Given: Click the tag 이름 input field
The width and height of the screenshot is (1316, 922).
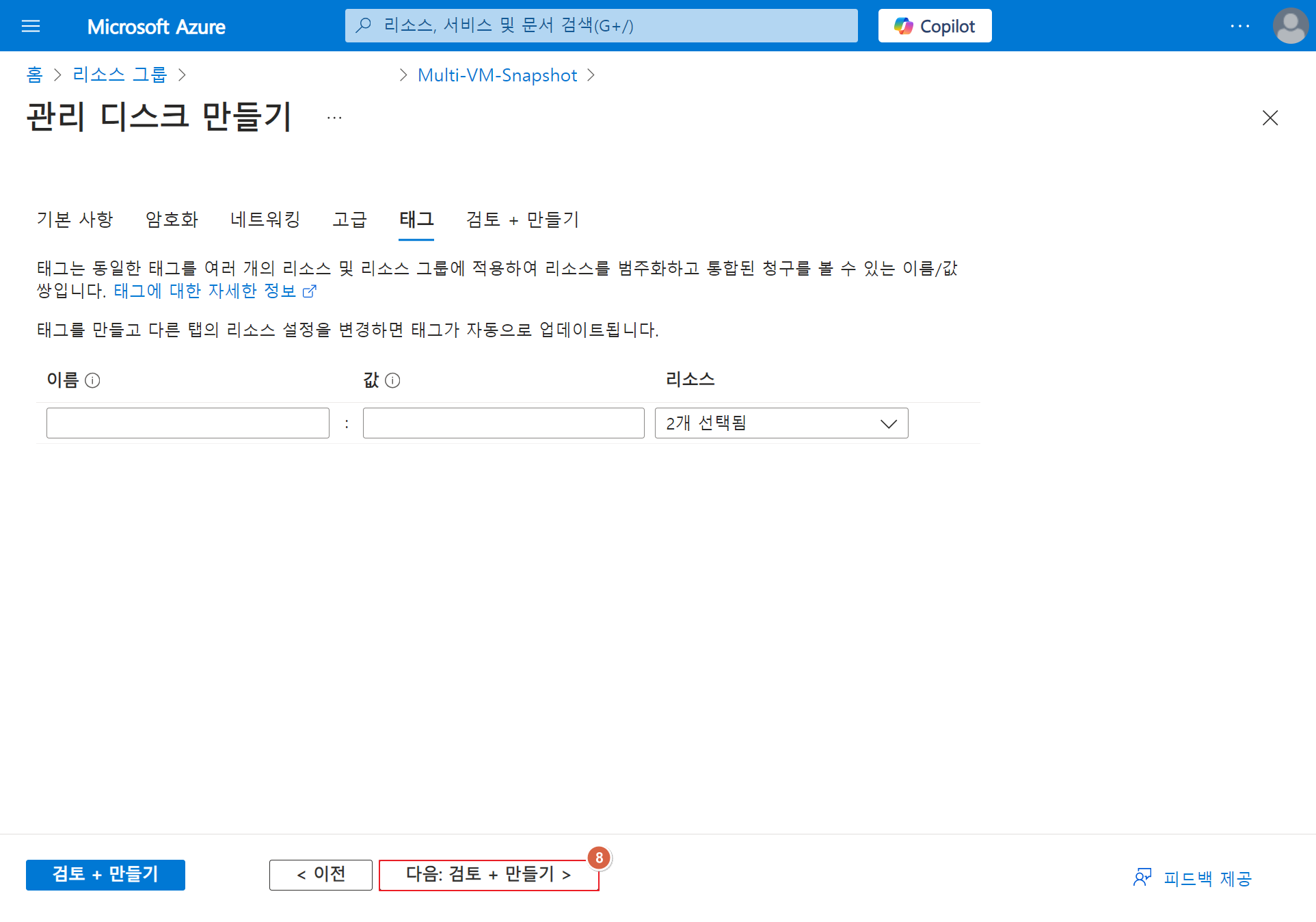Looking at the screenshot, I should [187, 423].
